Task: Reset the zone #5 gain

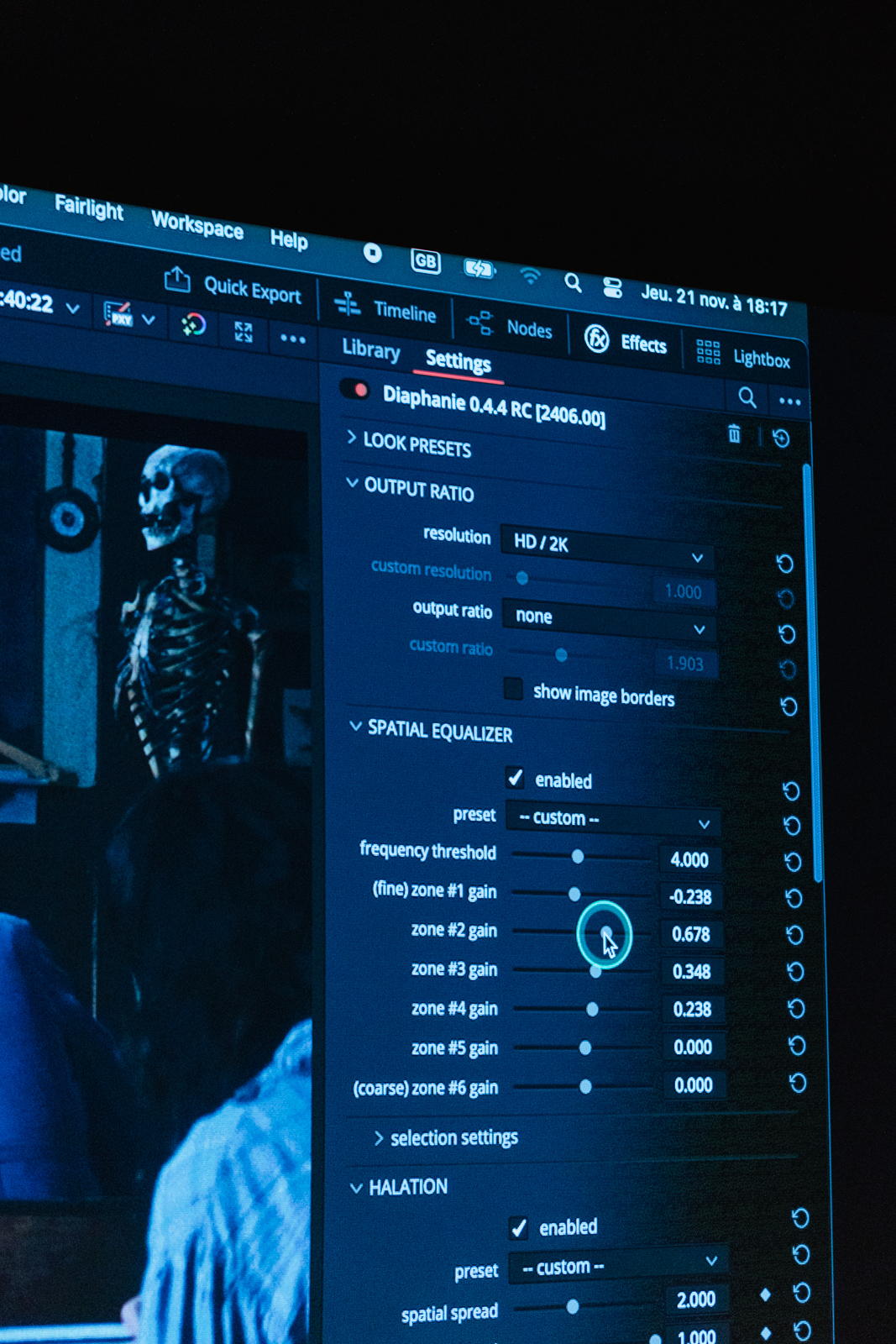Action: (797, 1045)
